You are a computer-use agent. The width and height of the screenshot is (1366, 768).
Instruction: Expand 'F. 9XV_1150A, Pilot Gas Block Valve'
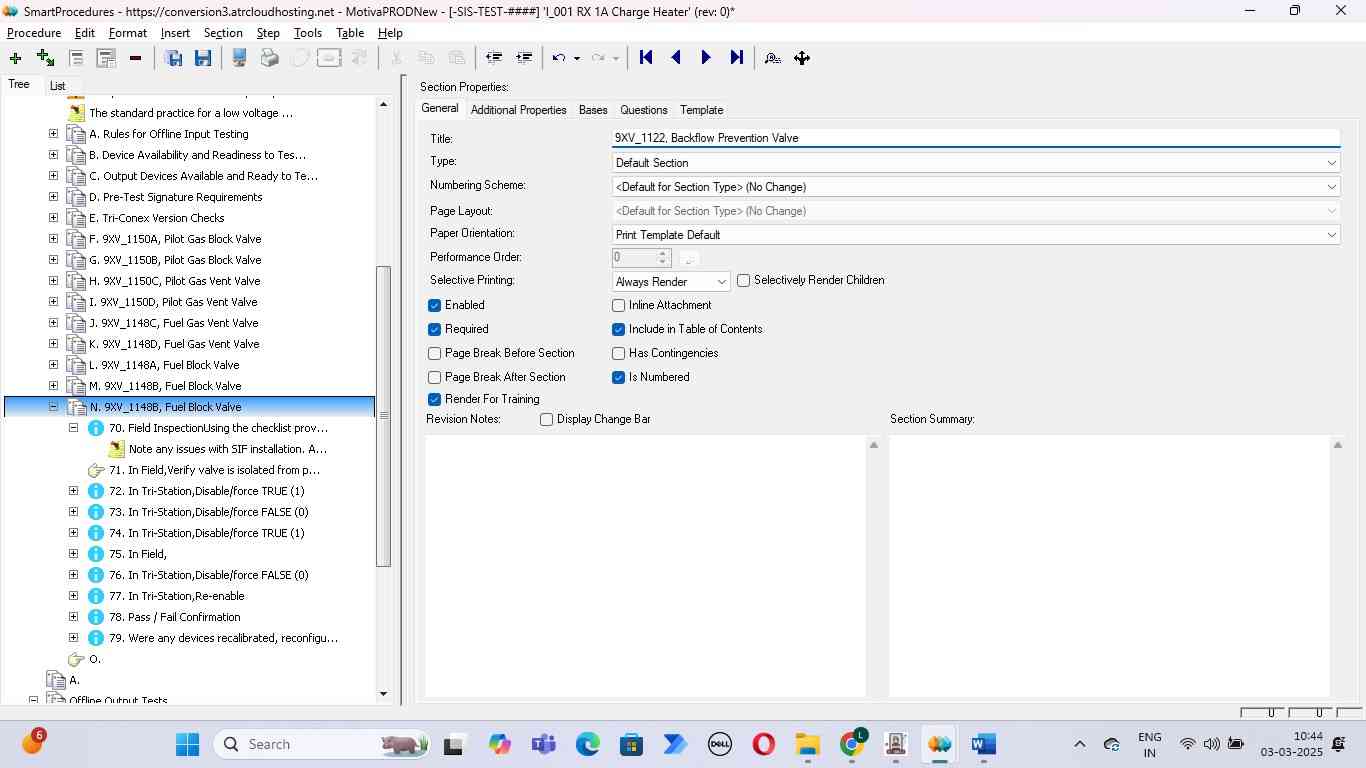pos(53,239)
